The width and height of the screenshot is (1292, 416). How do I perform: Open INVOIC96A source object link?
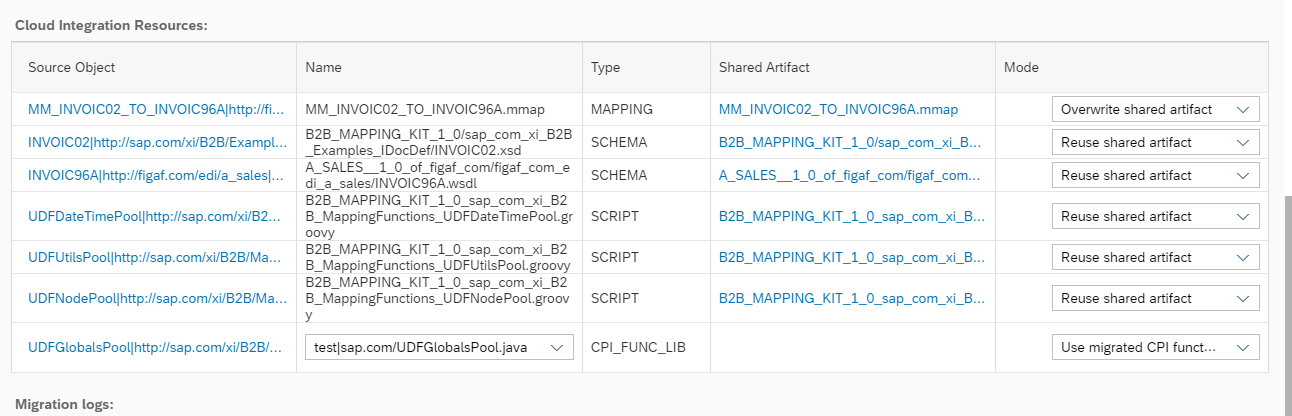point(157,175)
